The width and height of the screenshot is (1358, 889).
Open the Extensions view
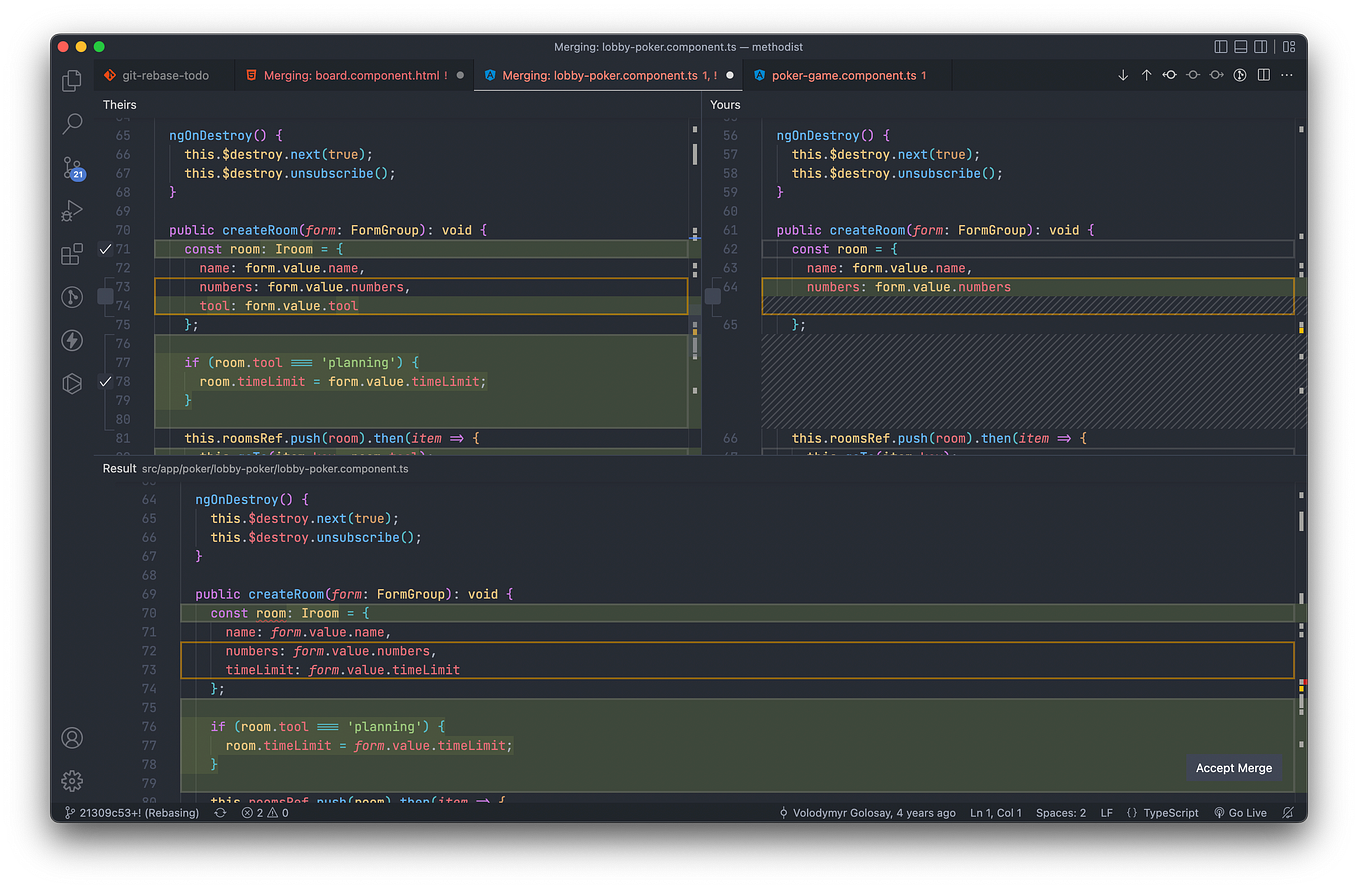(71, 254)
